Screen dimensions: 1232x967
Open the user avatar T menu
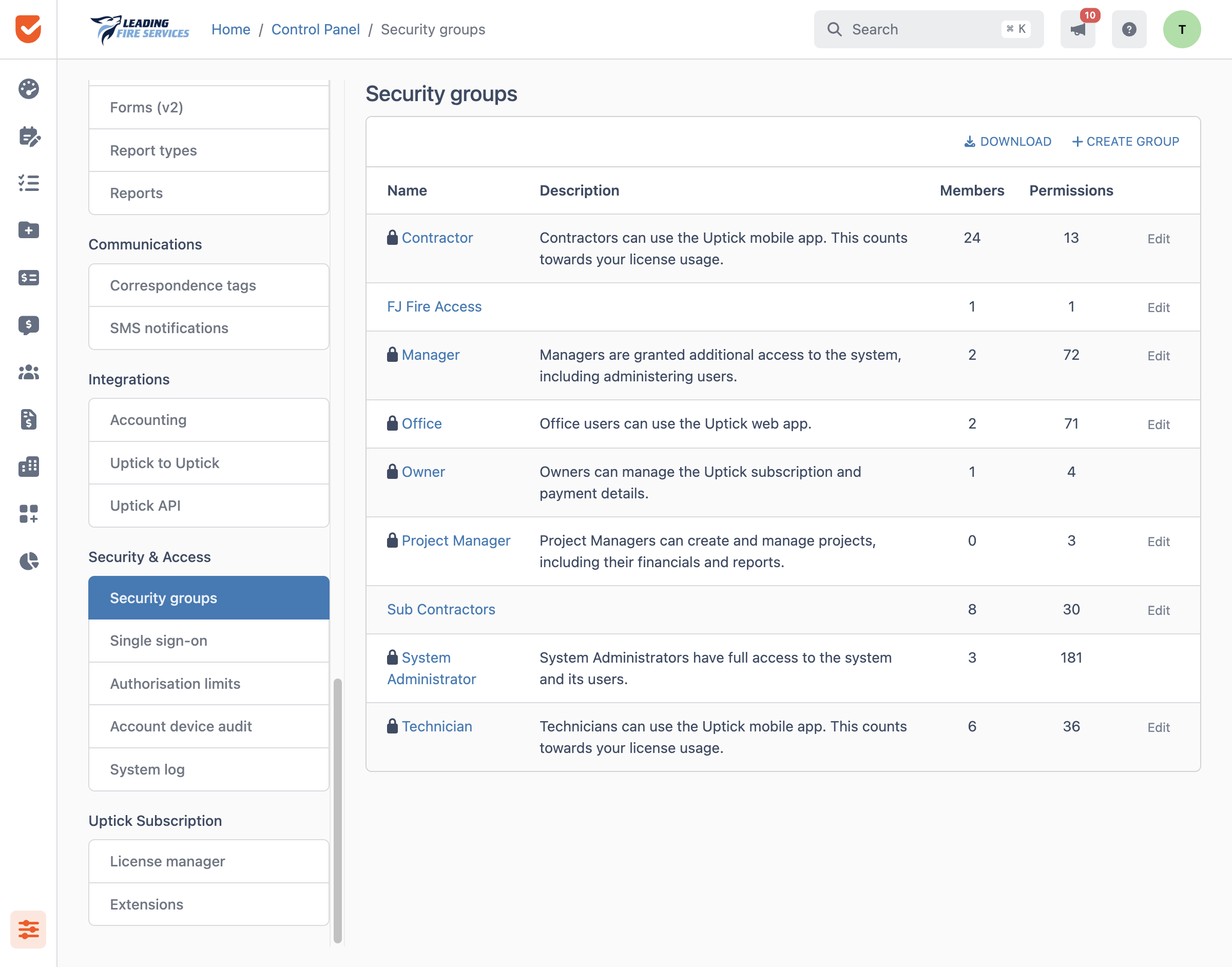pos(1182,29)
